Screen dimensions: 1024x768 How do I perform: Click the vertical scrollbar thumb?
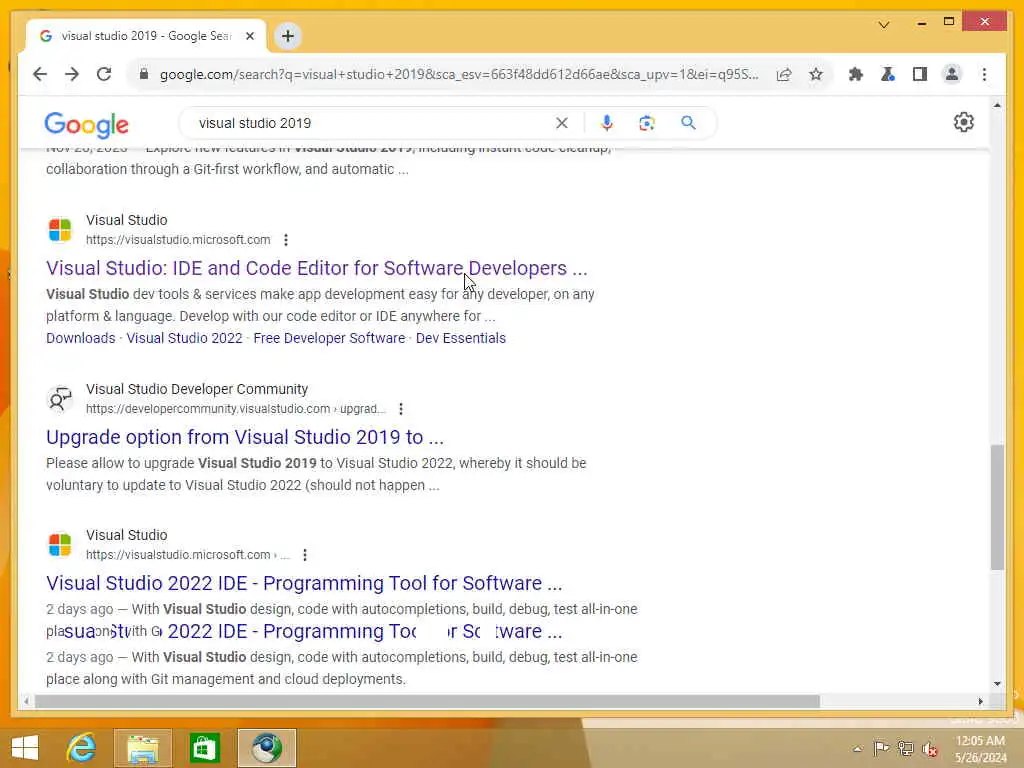(997, 507)
